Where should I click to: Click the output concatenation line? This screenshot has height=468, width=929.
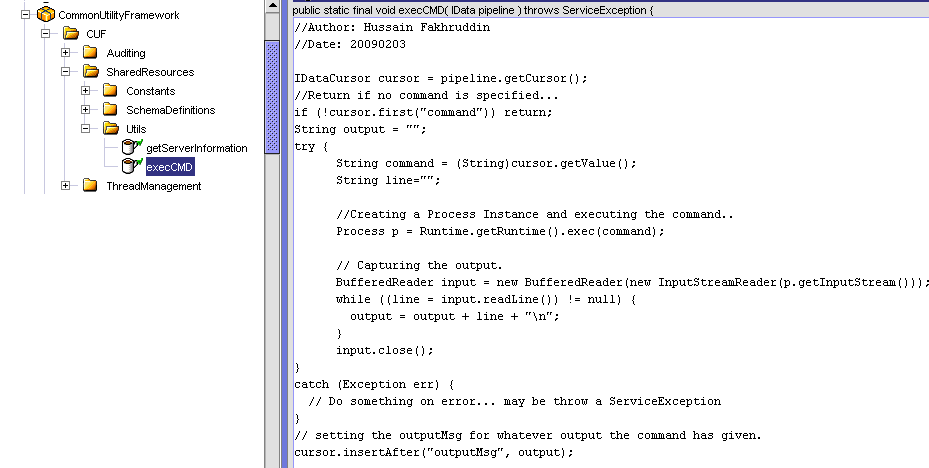(454, 316)
